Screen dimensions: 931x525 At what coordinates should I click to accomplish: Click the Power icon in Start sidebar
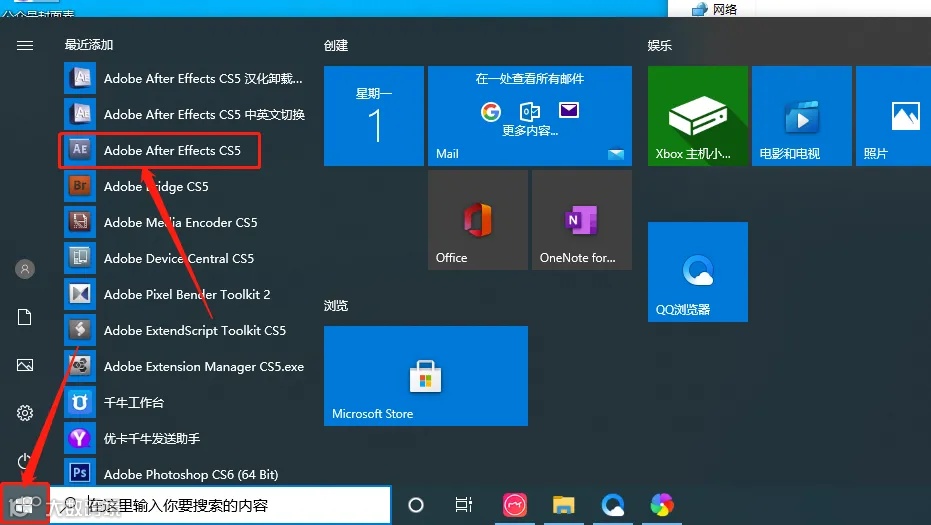click(x=25, y=460)
